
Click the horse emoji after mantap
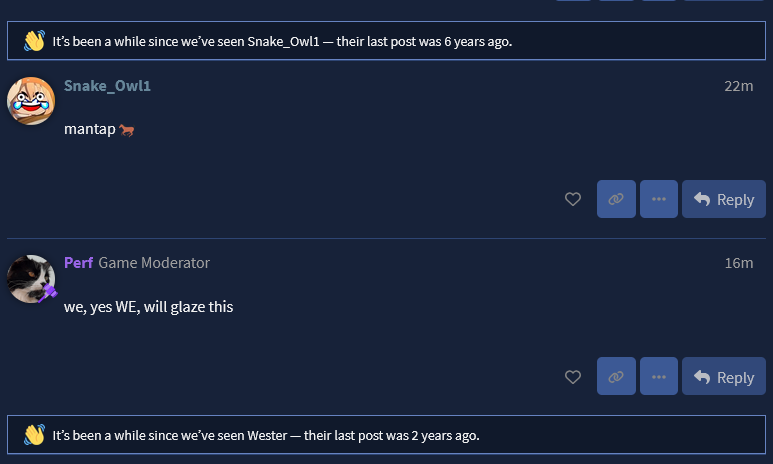click(127, 130)
